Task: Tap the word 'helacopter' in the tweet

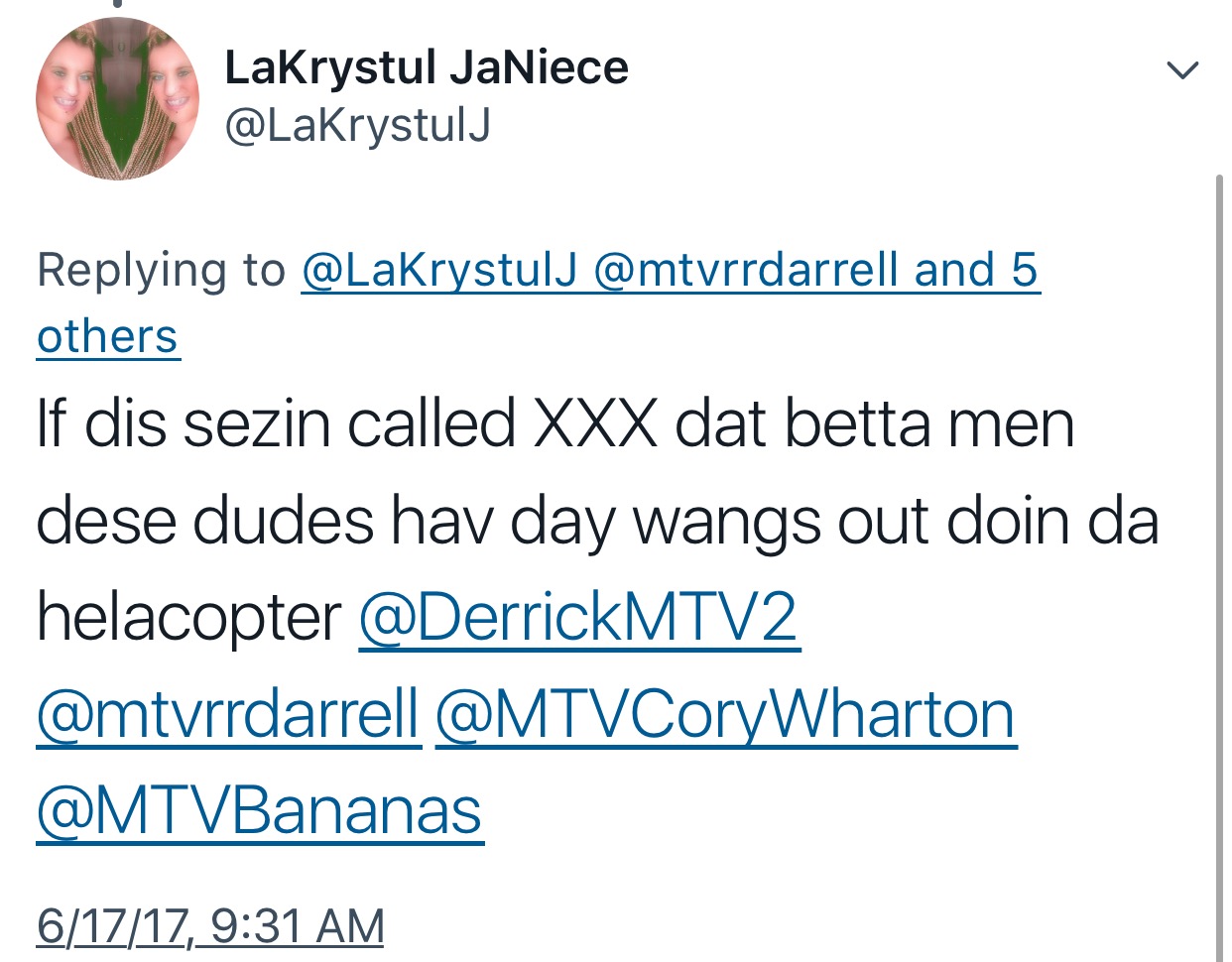Action: (189, 617)
